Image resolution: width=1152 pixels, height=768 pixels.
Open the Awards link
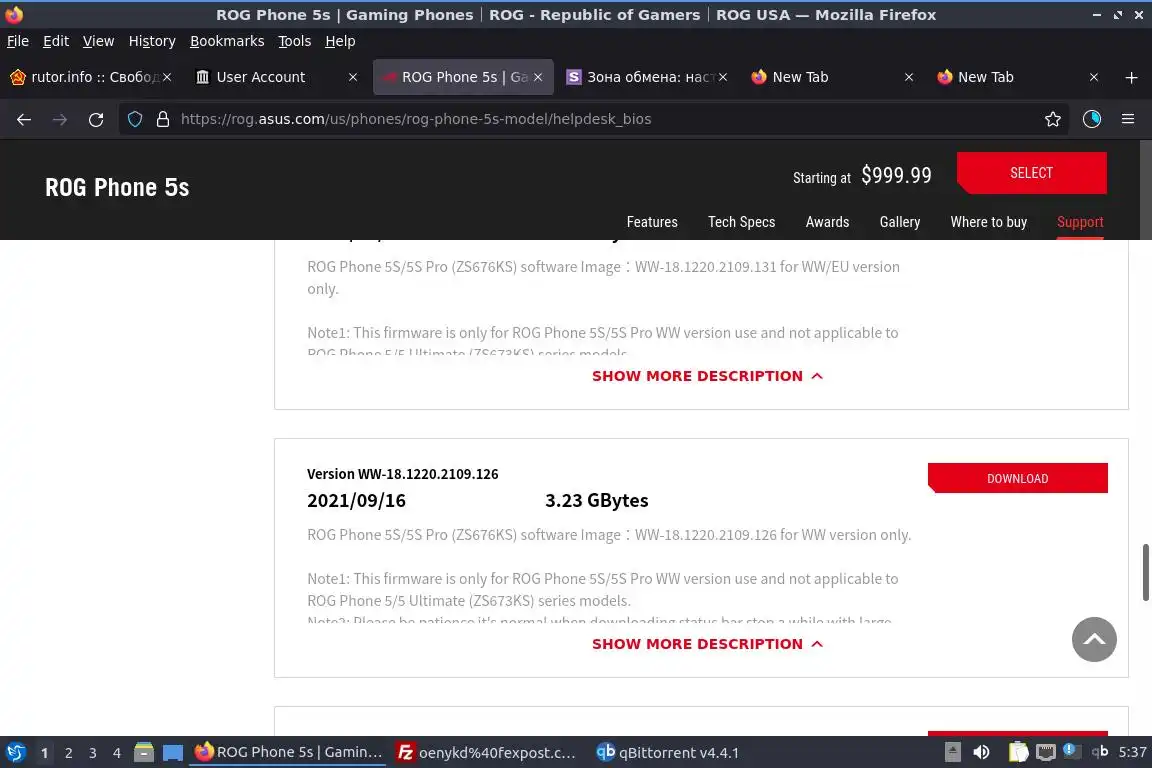827,222
